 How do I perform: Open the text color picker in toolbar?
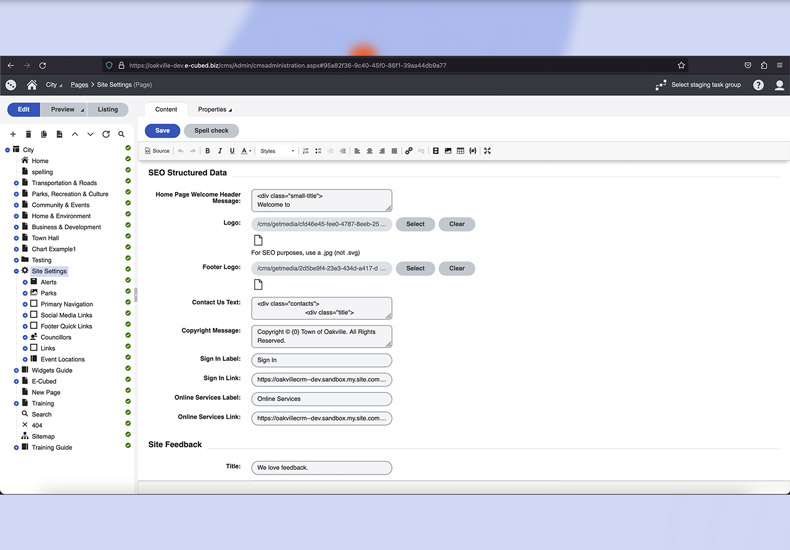click(246, 151)
